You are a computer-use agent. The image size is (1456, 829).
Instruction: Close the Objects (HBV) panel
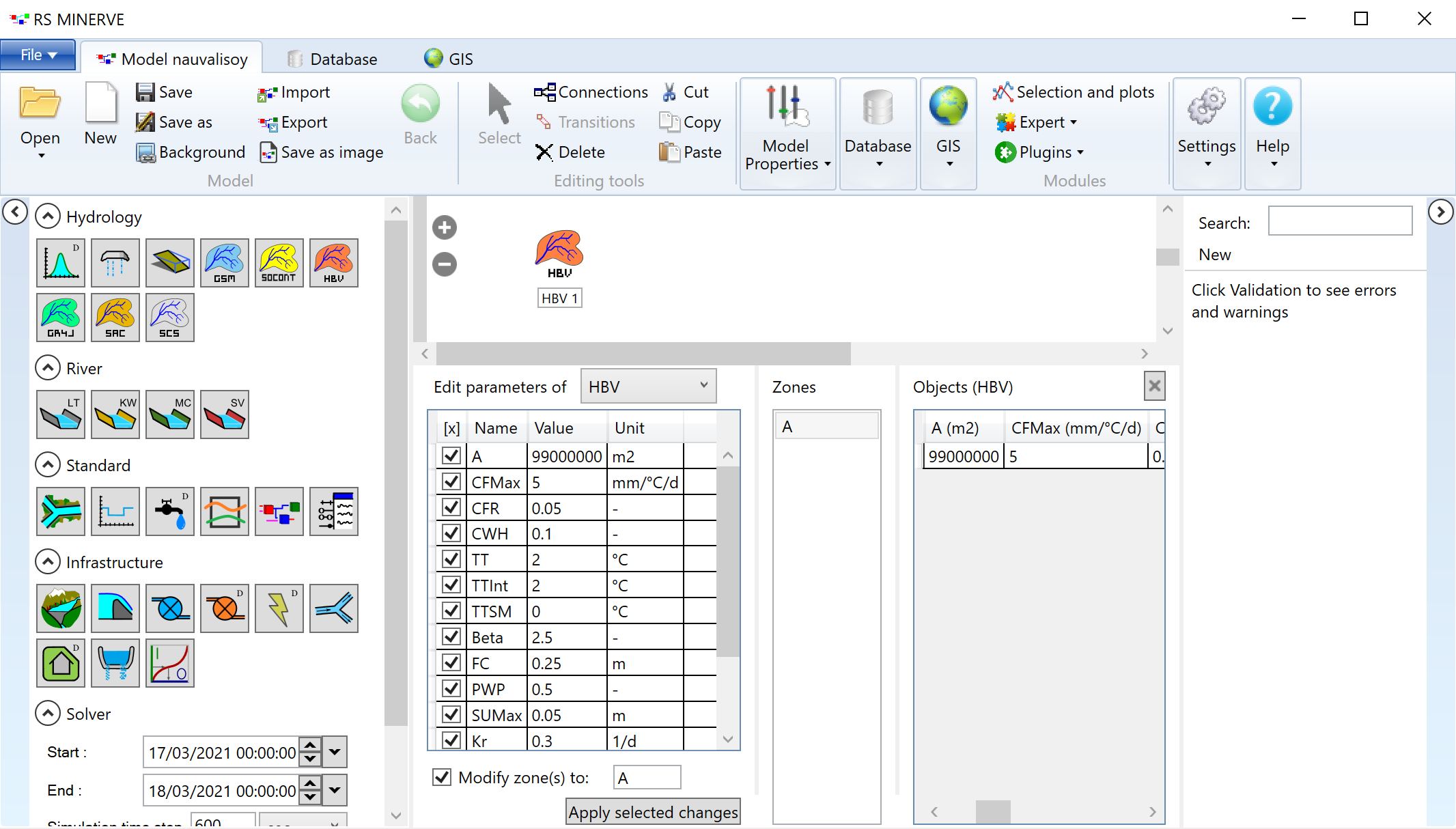pyautogui.click(x=1154, y=386)
